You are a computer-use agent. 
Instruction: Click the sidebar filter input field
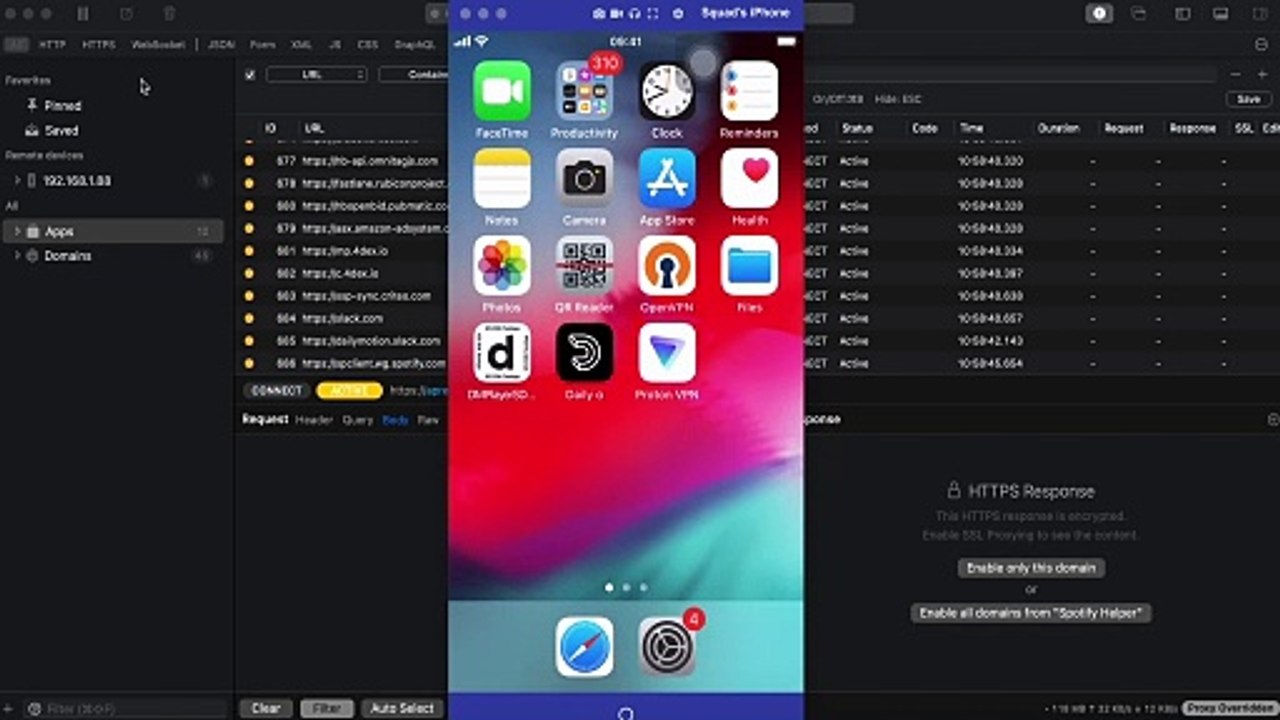125,709
